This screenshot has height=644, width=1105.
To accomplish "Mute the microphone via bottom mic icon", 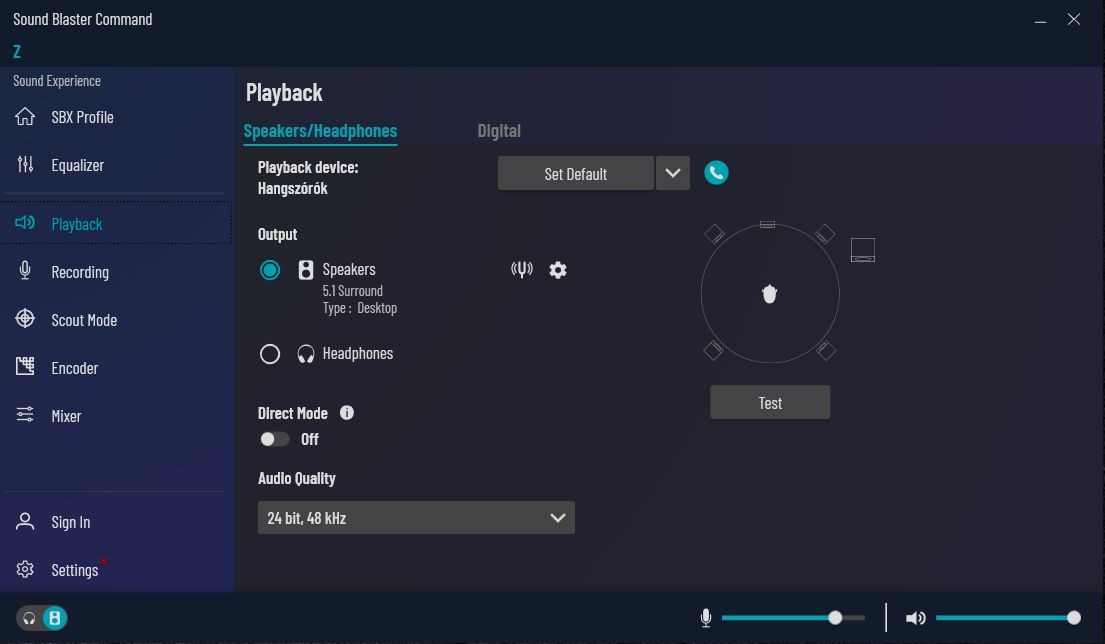I will tap(705, 618).
